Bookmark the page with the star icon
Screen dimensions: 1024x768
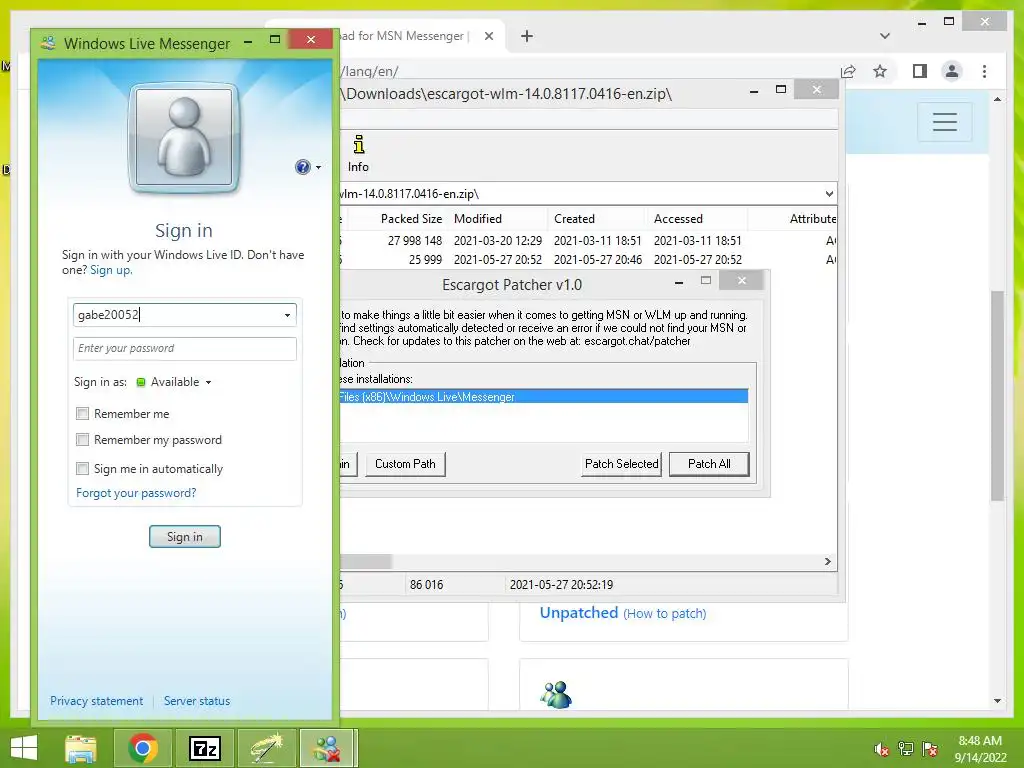click(880, 71)
